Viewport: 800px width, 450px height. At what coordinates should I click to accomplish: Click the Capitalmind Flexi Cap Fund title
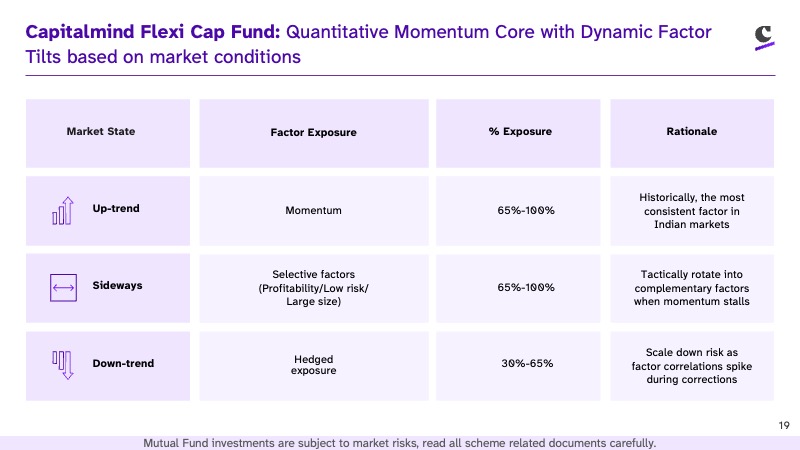point(153,32)
